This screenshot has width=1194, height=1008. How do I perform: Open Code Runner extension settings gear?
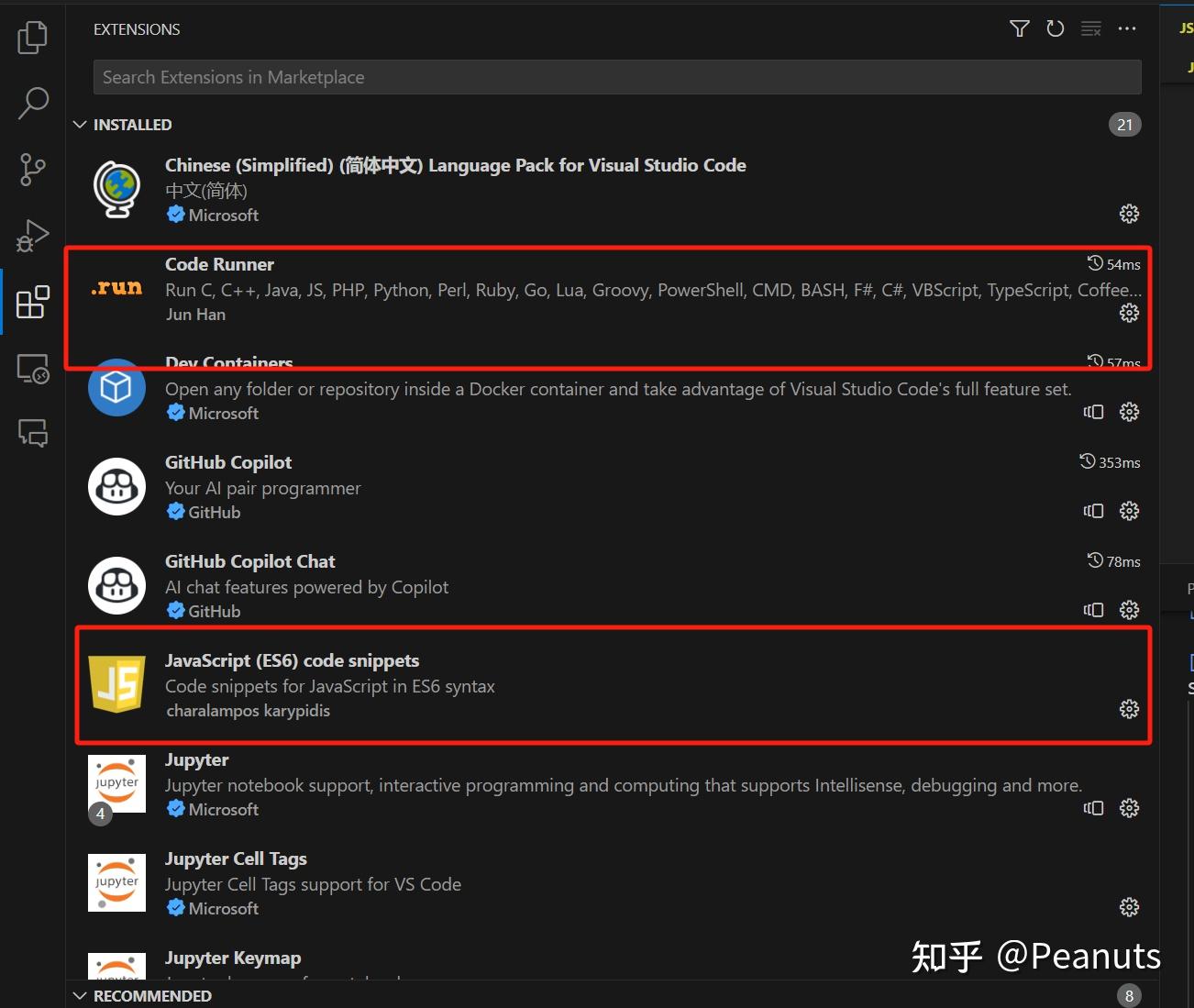[x=1129, y=313]
